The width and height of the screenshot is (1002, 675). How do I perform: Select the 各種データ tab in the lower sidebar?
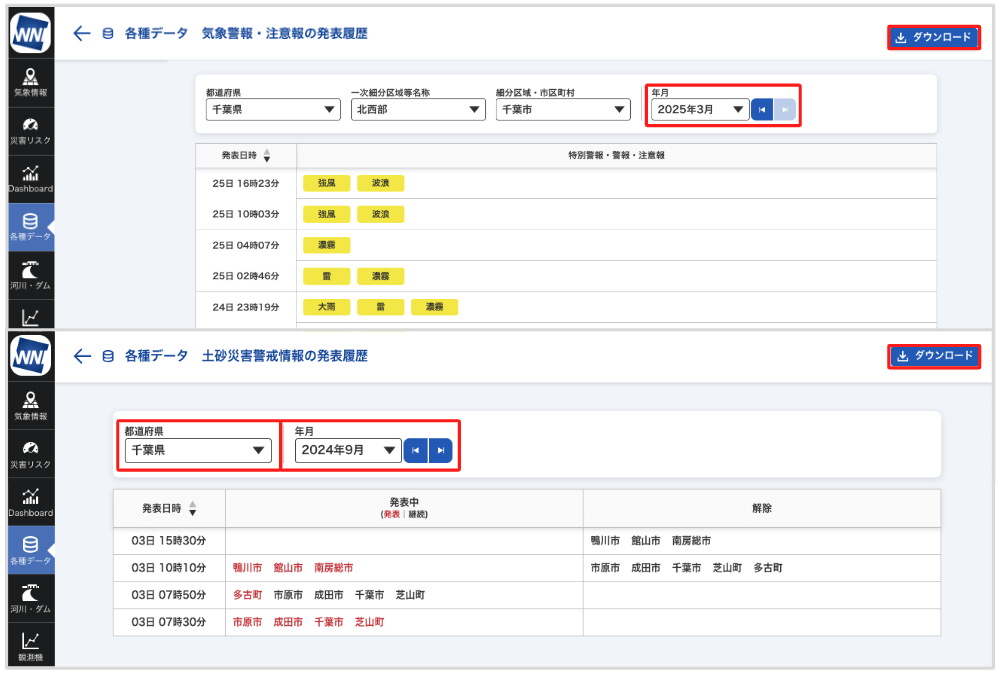pos(30,550)
